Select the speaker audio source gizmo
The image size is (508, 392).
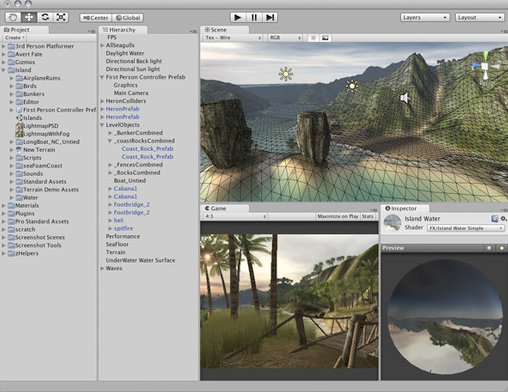click(405, 98)
